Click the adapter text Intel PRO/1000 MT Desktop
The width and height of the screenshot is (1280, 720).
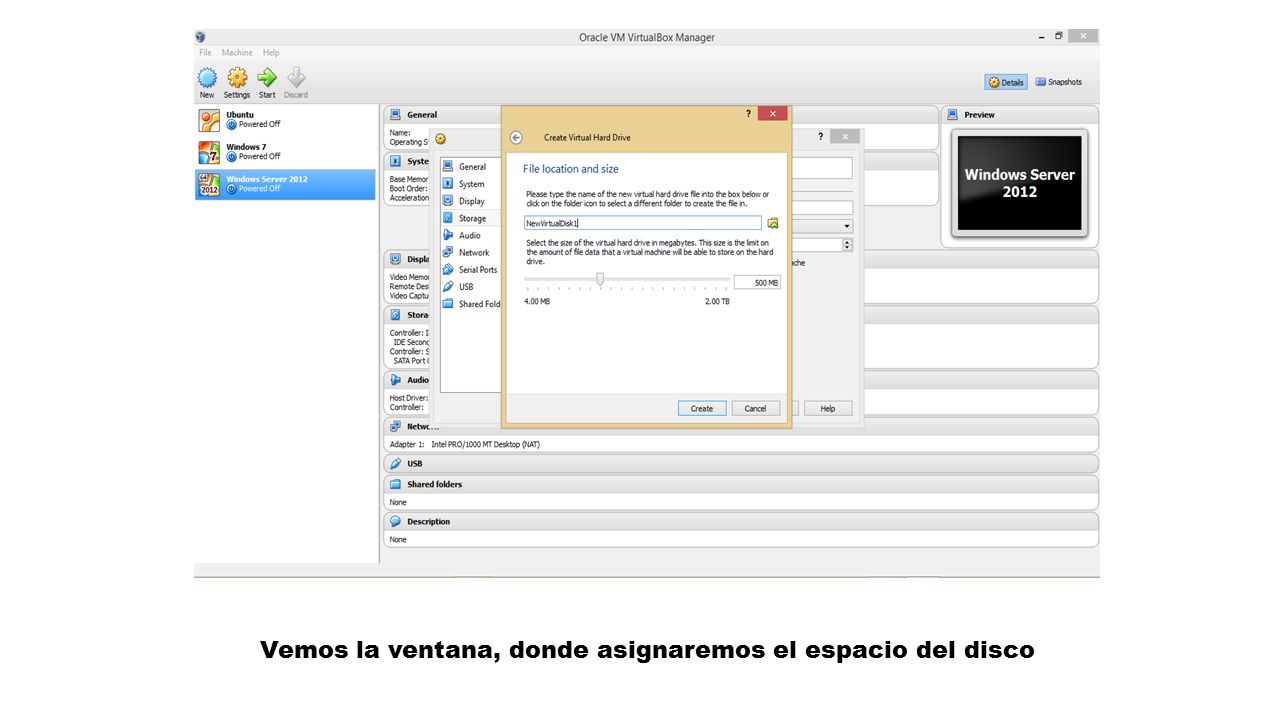485,444
